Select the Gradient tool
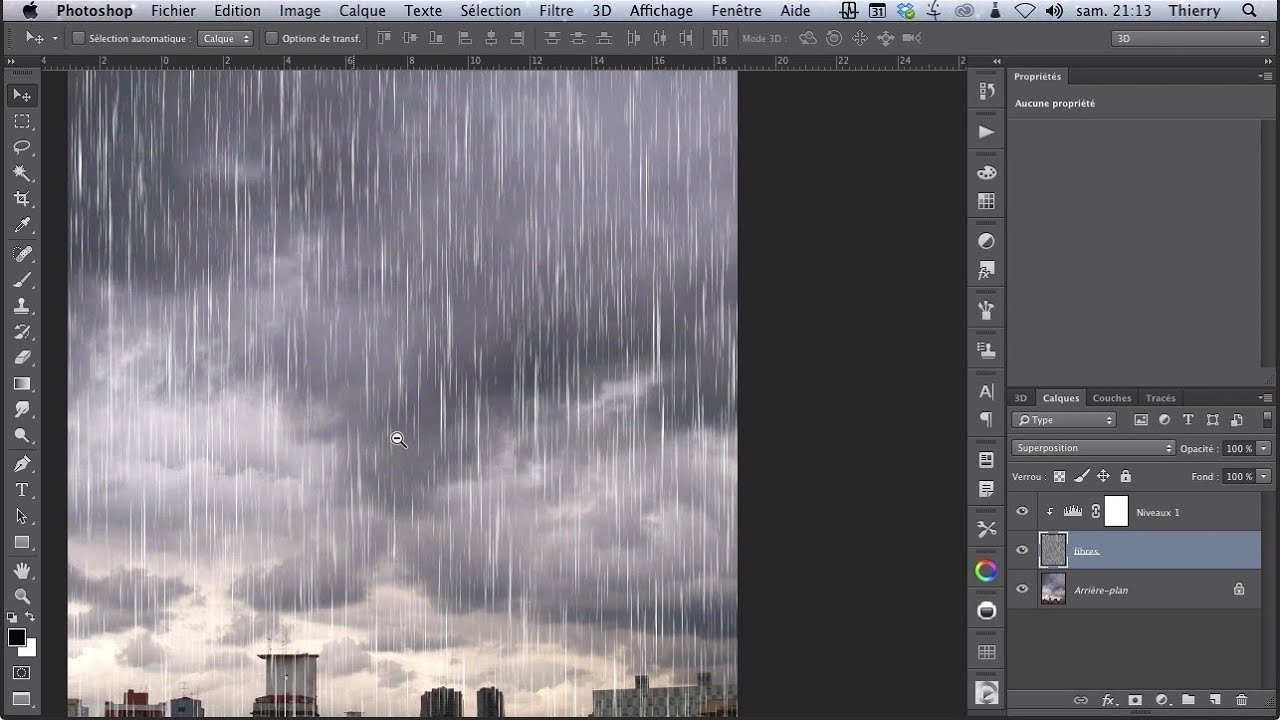1280x720 pixels. click(x=22, y=384)
